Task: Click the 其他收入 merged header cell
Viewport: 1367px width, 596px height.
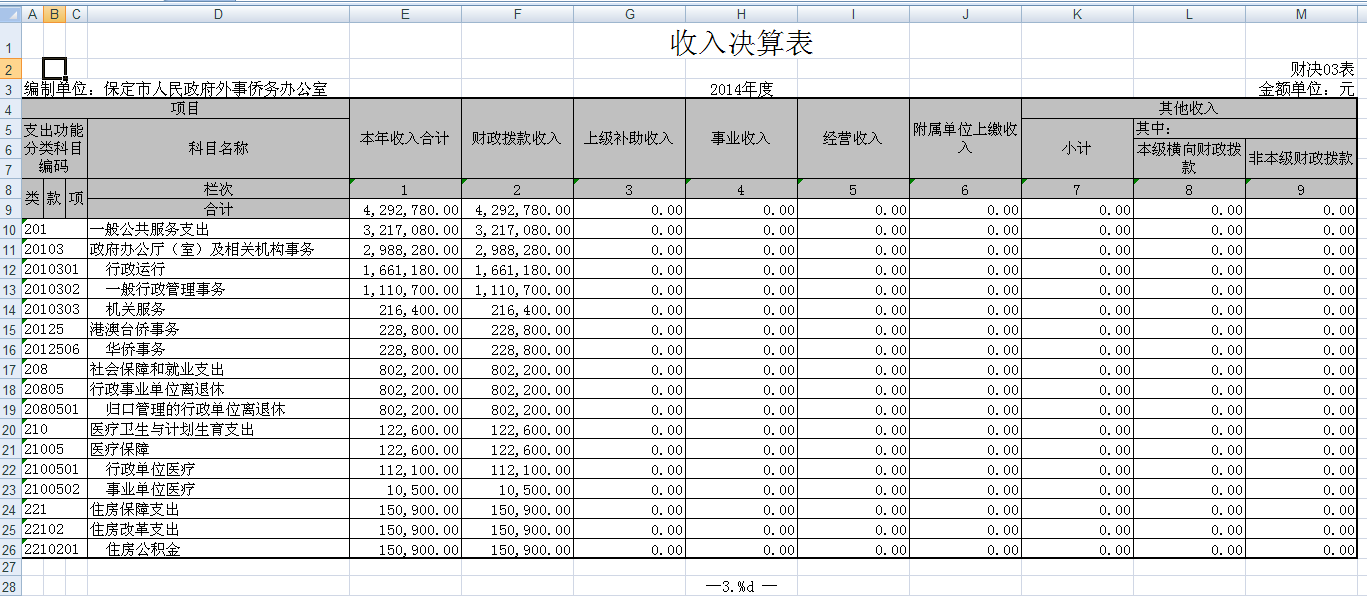Action: tap(1188, 108)
